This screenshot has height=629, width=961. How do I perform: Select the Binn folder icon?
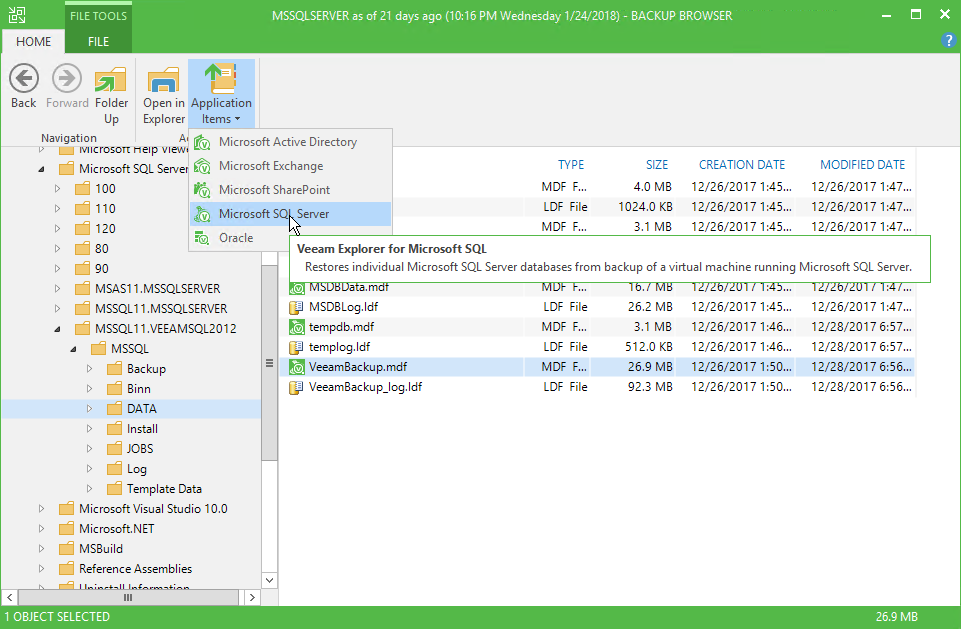(114, 389)
